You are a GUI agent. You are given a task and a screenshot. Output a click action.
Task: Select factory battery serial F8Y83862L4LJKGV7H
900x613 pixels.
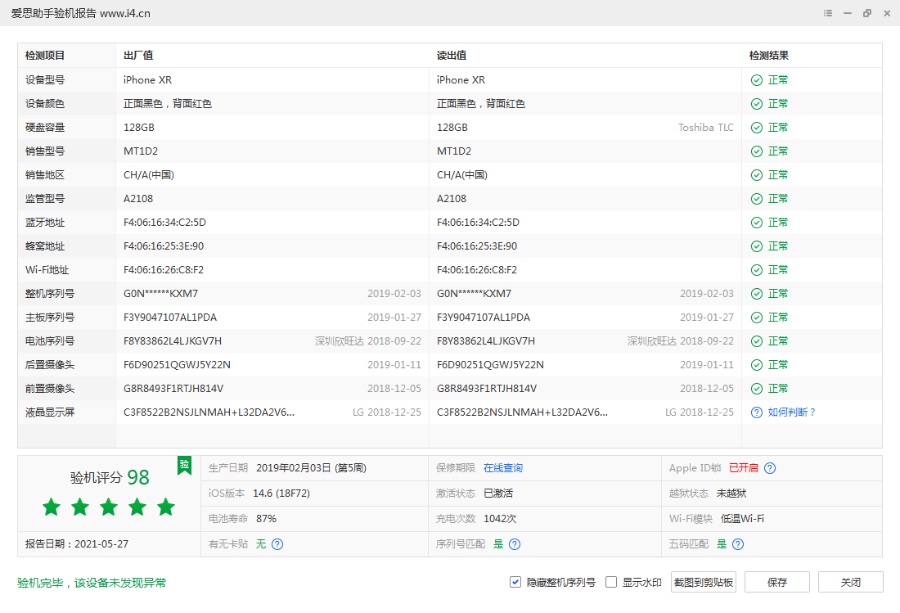click(x=172, y=341)
